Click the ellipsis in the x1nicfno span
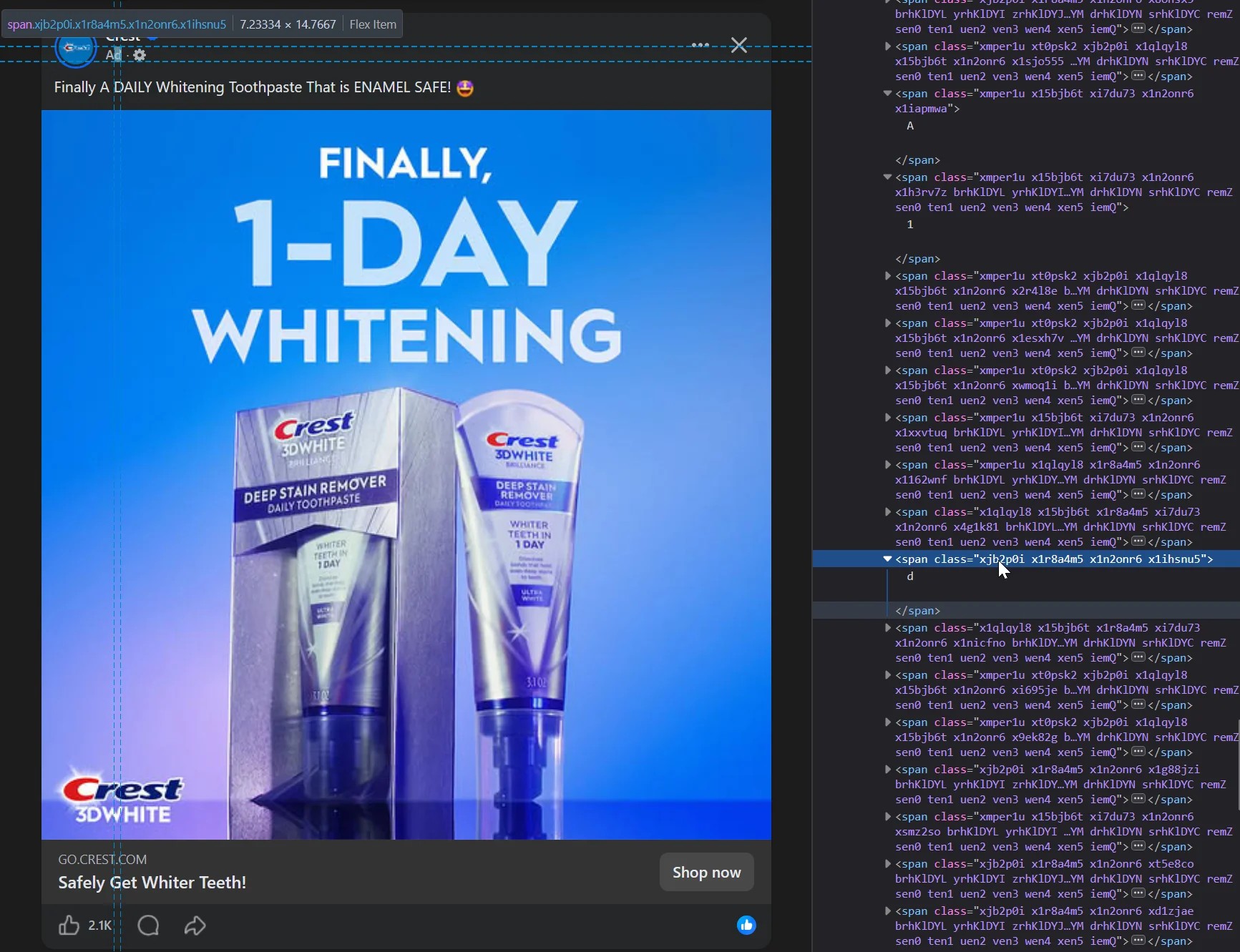1240x952 pixels. 1138,657
